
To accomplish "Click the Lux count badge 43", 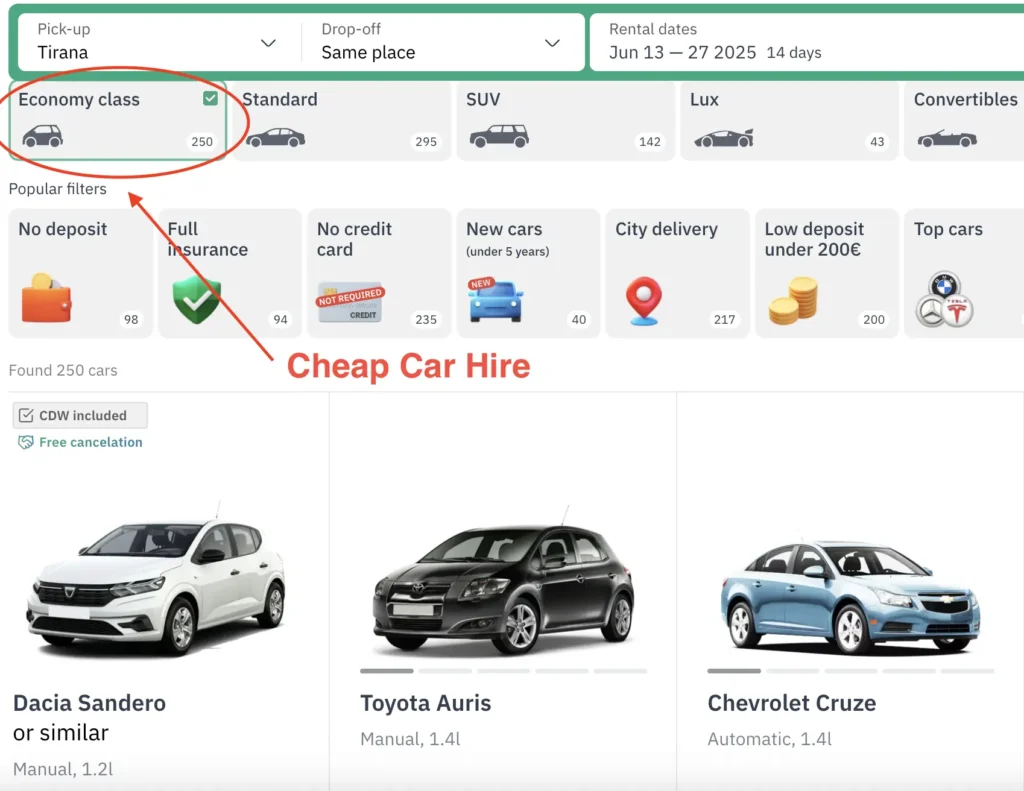I will pyautogui.click(x=877, y=142).
